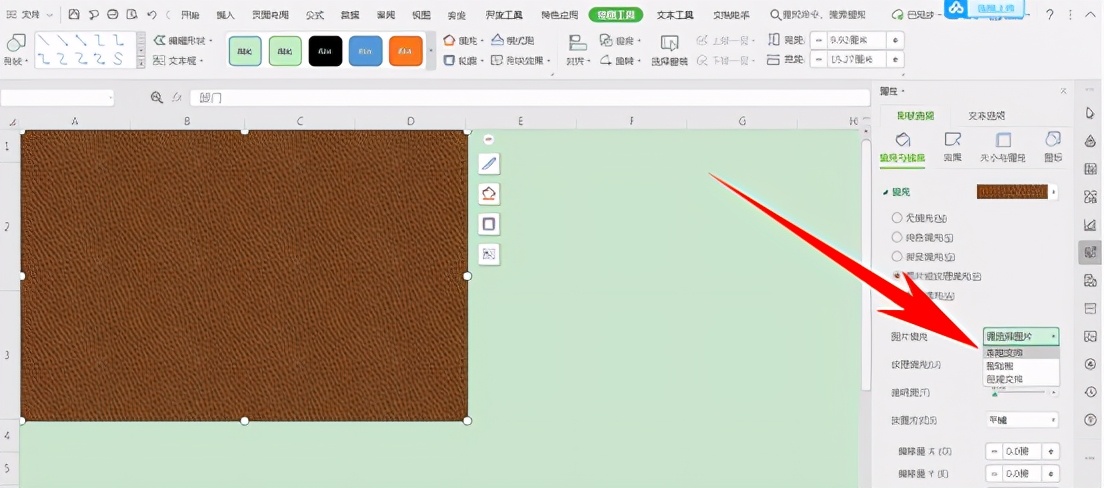
Task: Click the save icon in quick access toolbar
Action: 74,15
